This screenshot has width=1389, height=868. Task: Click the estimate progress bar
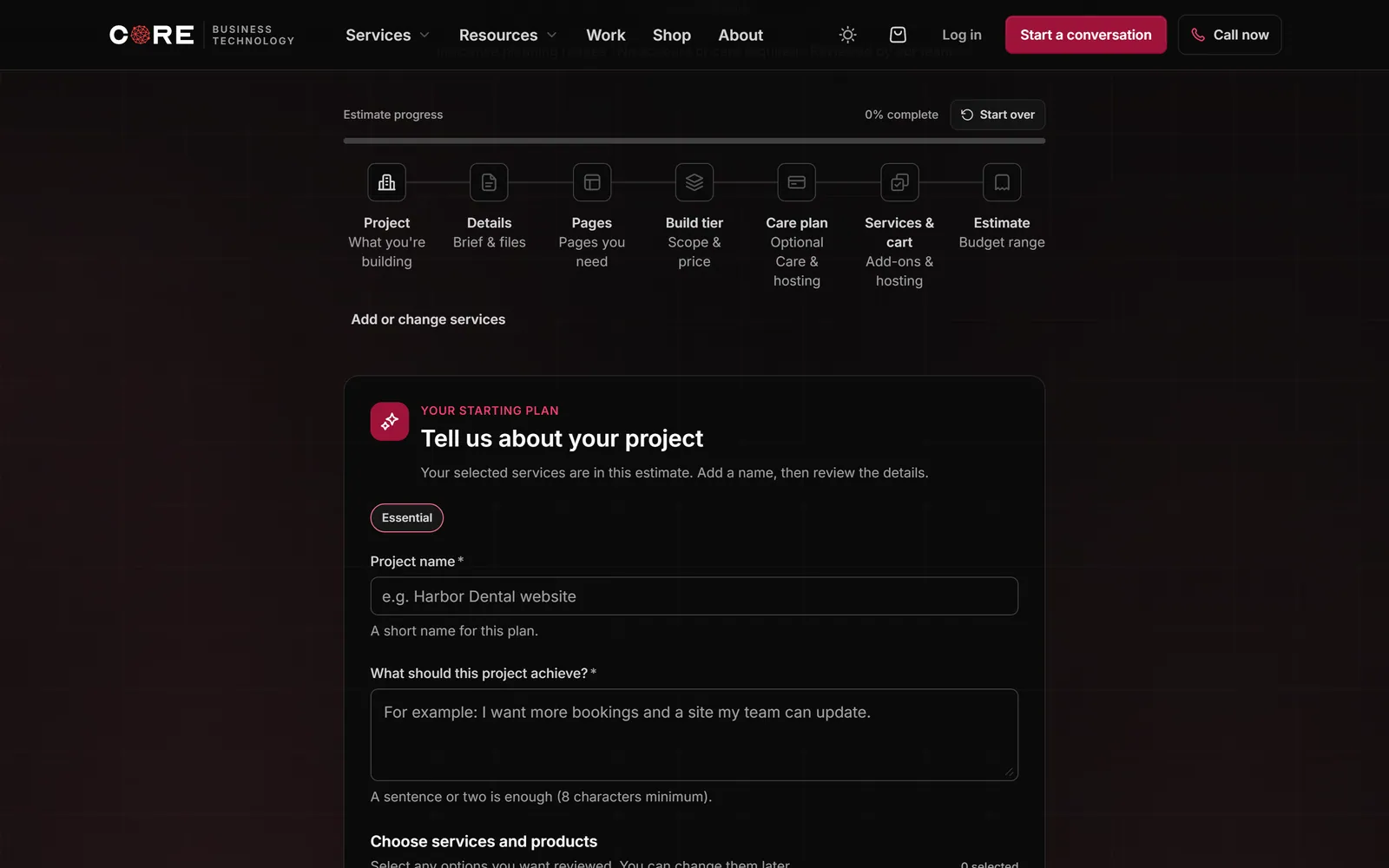(x=694, y=141)
